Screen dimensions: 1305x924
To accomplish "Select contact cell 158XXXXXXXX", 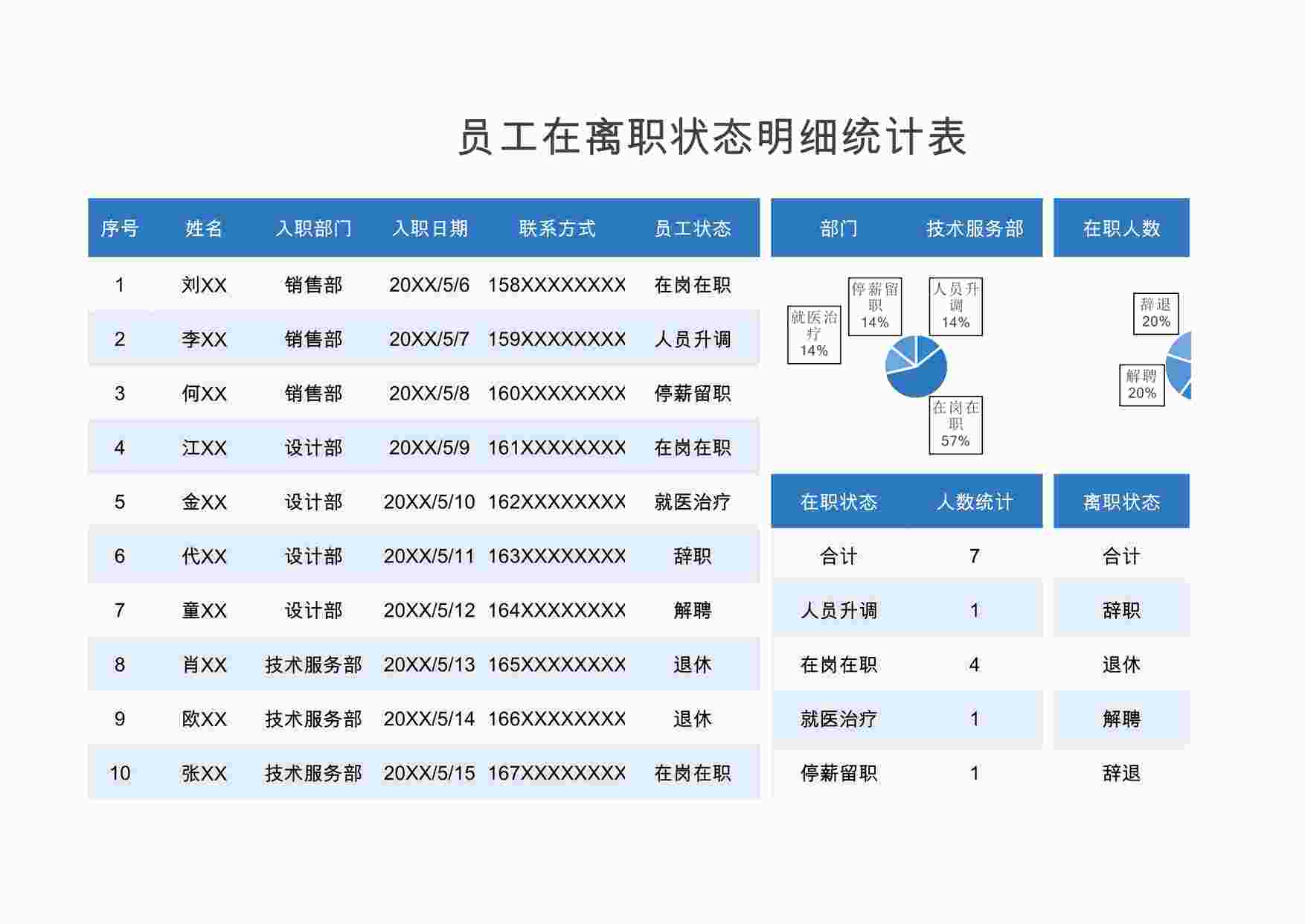I will click(557, 285).
